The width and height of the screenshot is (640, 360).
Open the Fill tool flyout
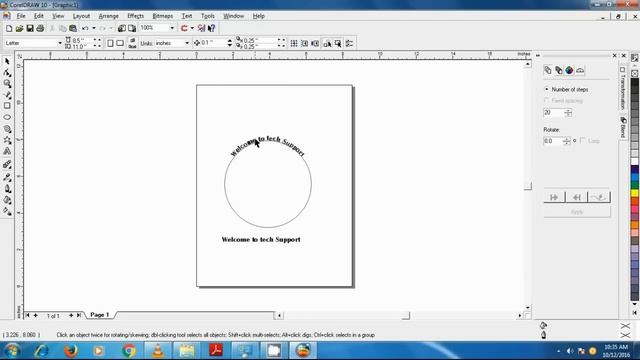tap(7, 200)
